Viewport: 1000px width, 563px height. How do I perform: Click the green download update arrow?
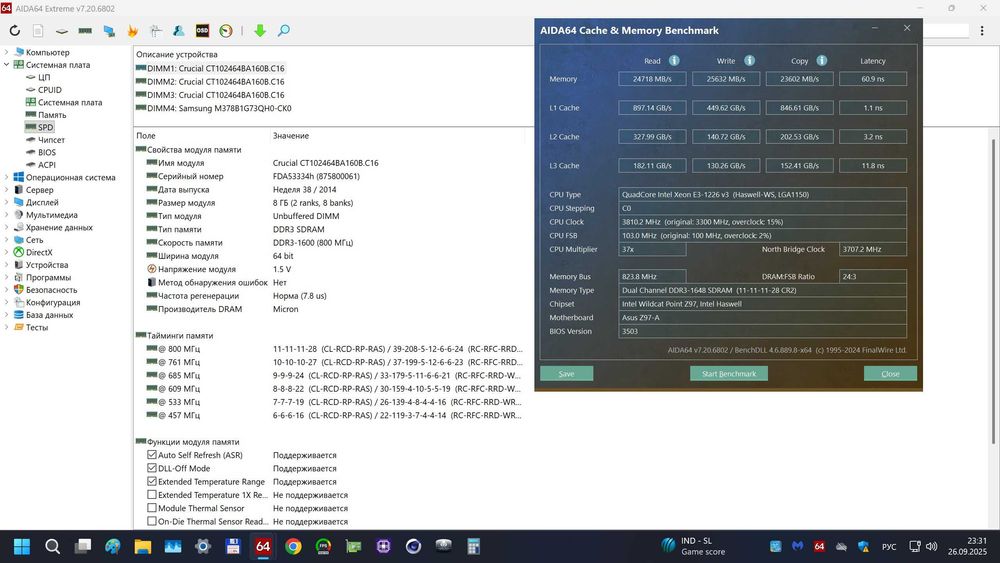(260, 31)
